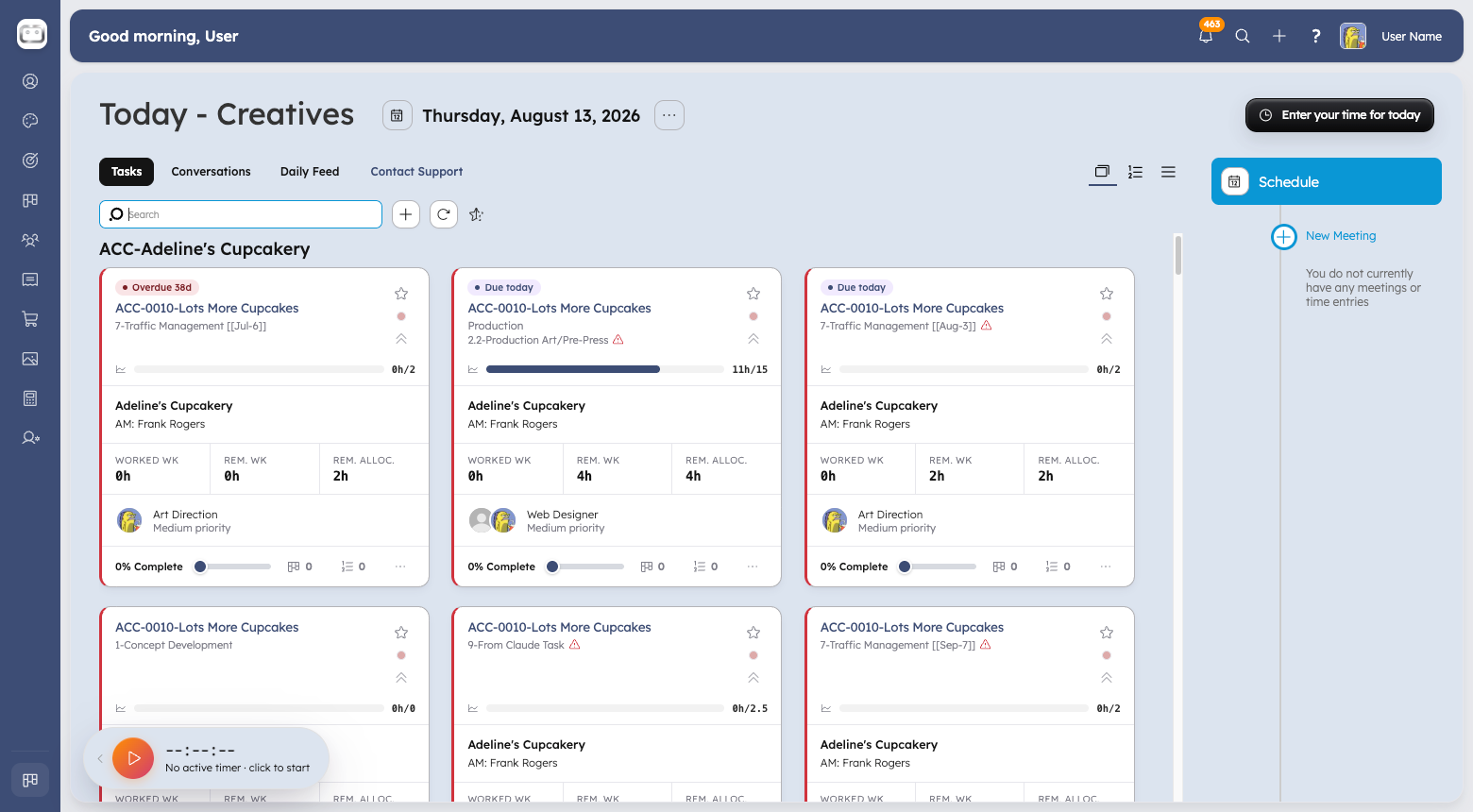This screenshot has width=1473, height=812.
Task: Toggle the red status dot on Production card
Action: click(753, 316)
